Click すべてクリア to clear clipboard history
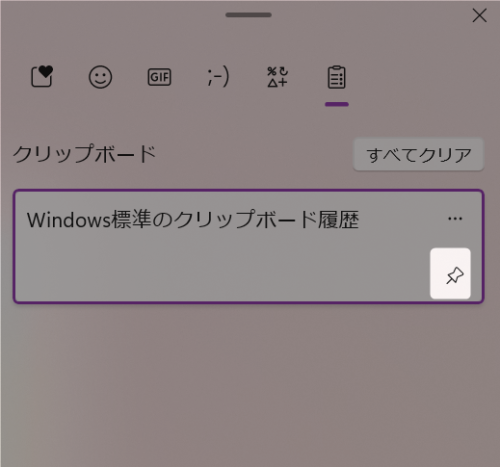 418,155
